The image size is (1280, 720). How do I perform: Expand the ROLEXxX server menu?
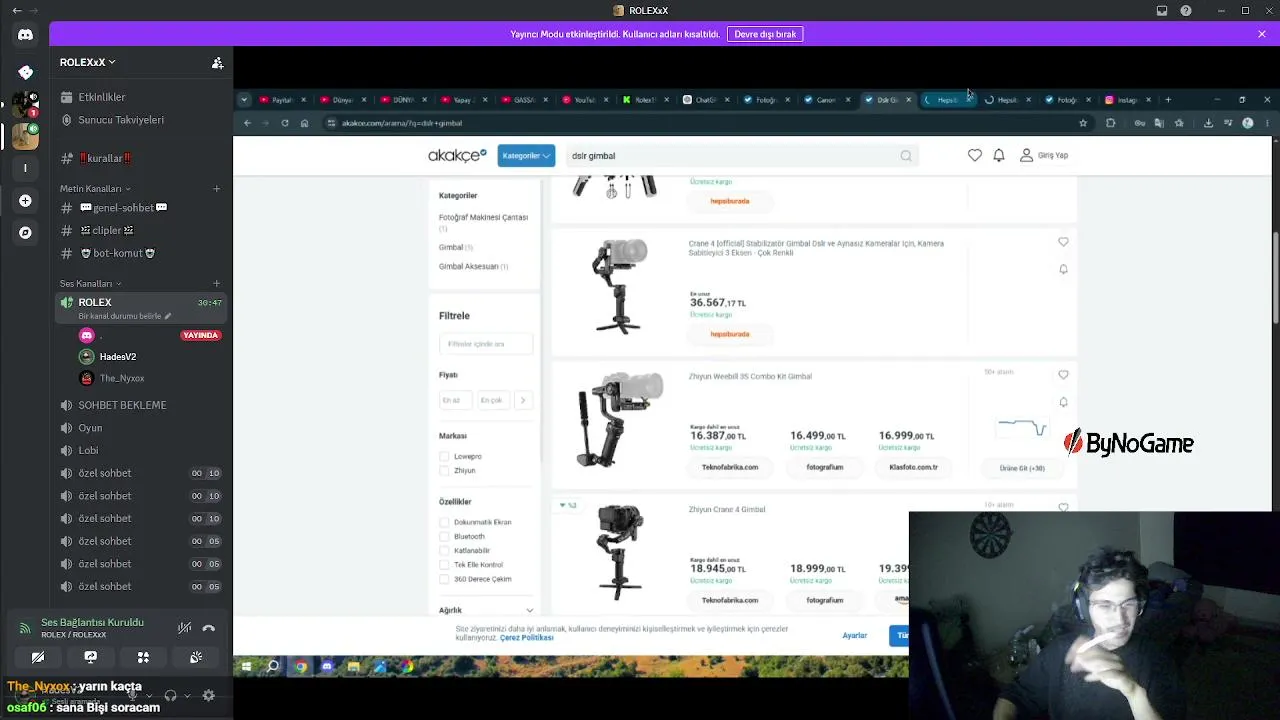(88, 62)
